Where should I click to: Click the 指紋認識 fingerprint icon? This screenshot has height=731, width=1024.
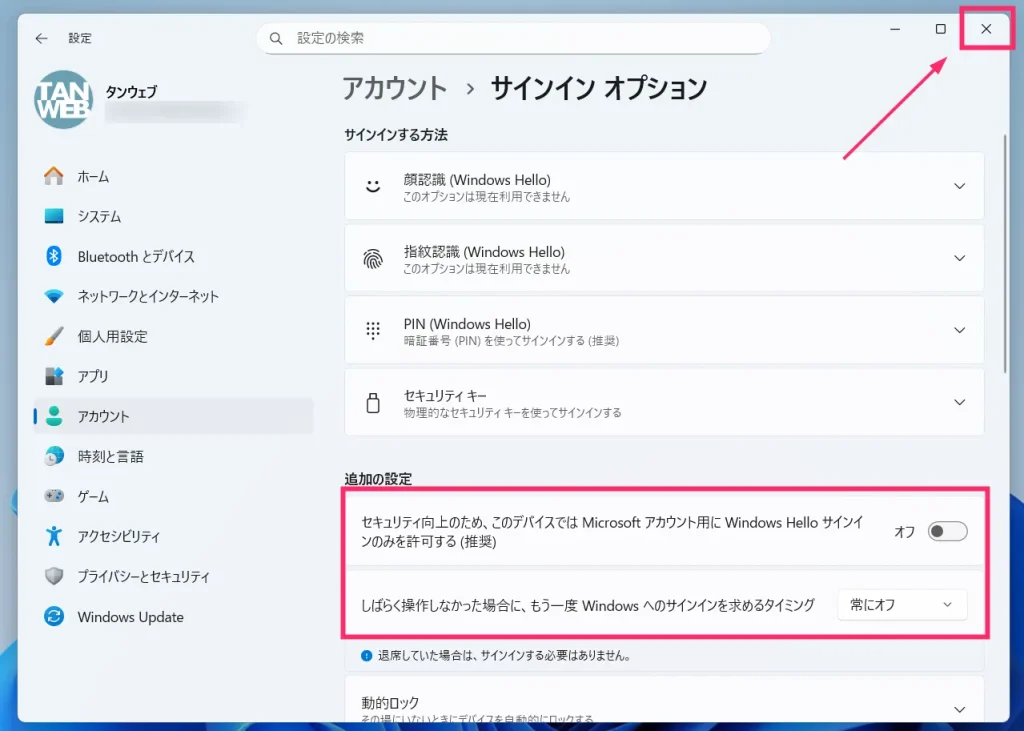[x=373, y=259]
